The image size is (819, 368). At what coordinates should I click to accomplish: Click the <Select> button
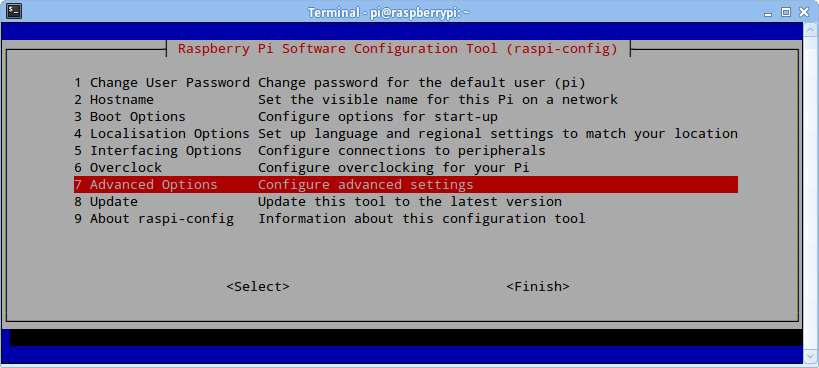tap(258, 287)
